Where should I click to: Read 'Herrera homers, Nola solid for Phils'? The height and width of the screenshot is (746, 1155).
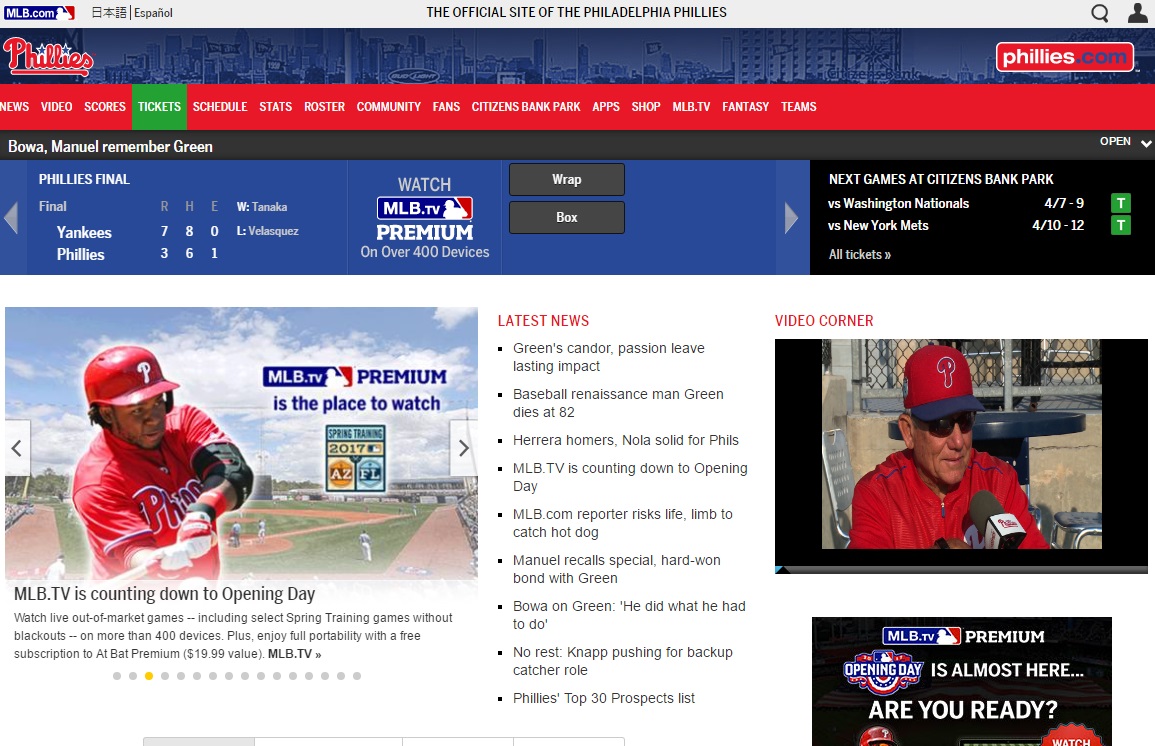[x=625, y=440]
